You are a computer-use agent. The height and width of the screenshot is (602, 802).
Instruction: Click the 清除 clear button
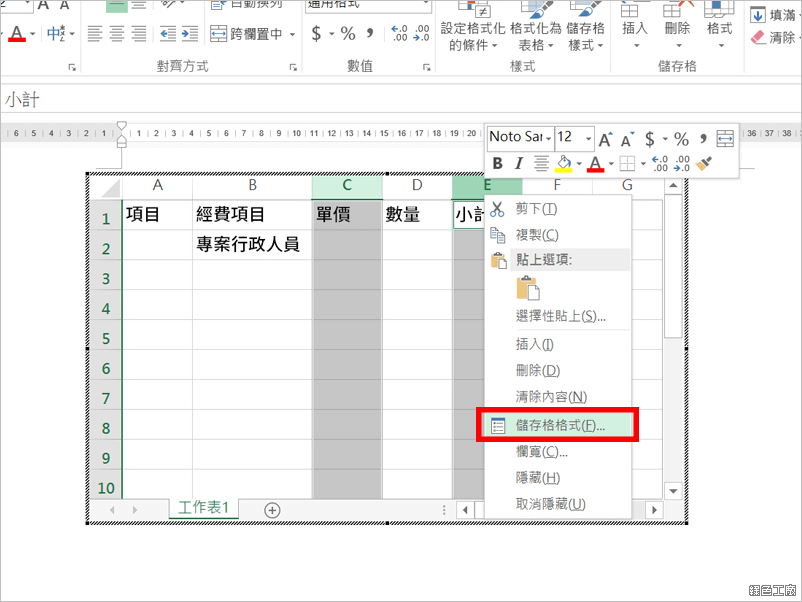[x=773, y=37]
